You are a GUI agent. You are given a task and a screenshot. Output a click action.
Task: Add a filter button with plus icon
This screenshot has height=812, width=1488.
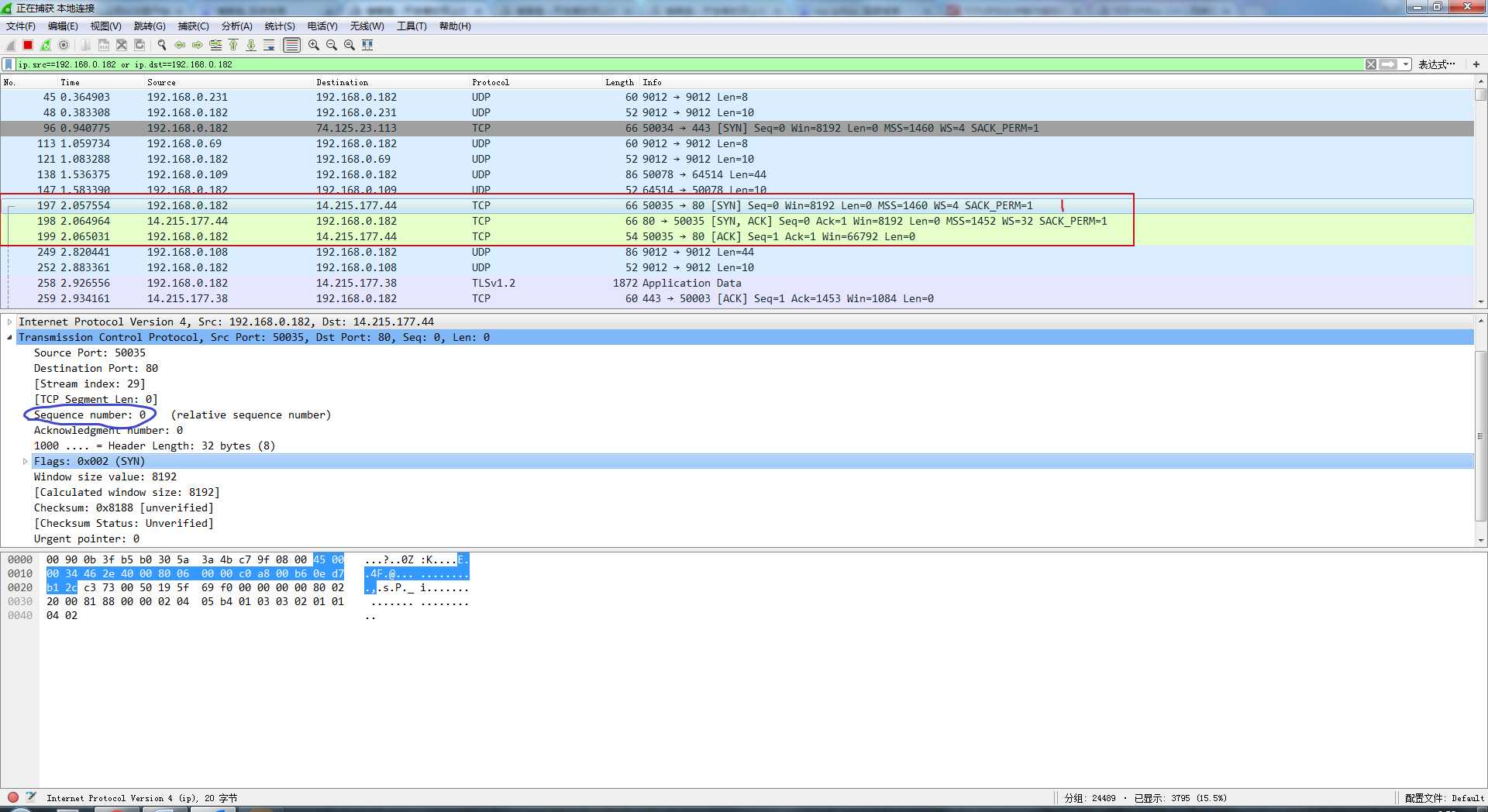[1476, 64]
